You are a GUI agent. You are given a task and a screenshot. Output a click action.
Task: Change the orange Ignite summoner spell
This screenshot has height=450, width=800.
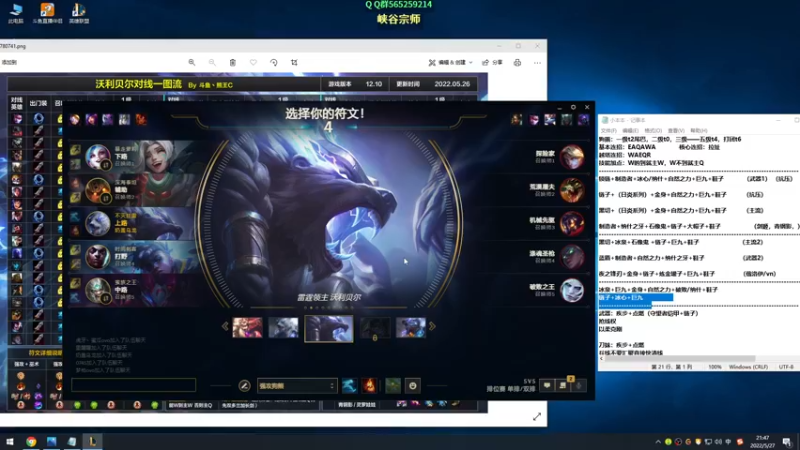[369, 386]
